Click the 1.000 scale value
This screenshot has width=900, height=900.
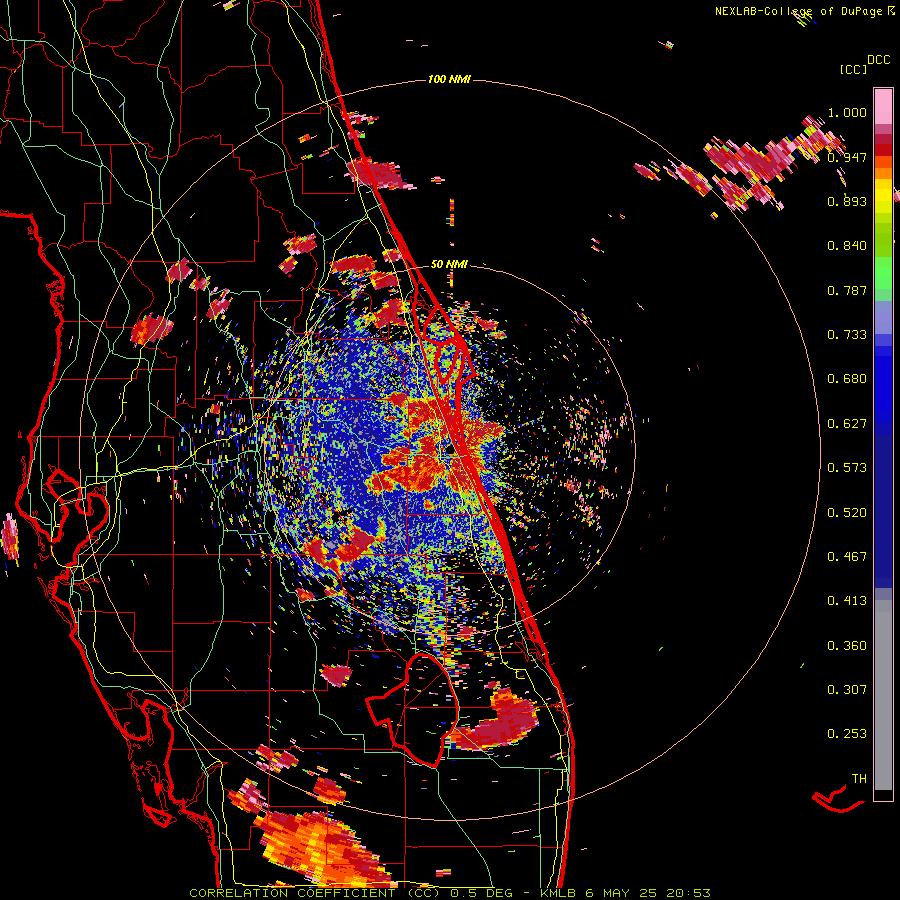click(847, 112)
